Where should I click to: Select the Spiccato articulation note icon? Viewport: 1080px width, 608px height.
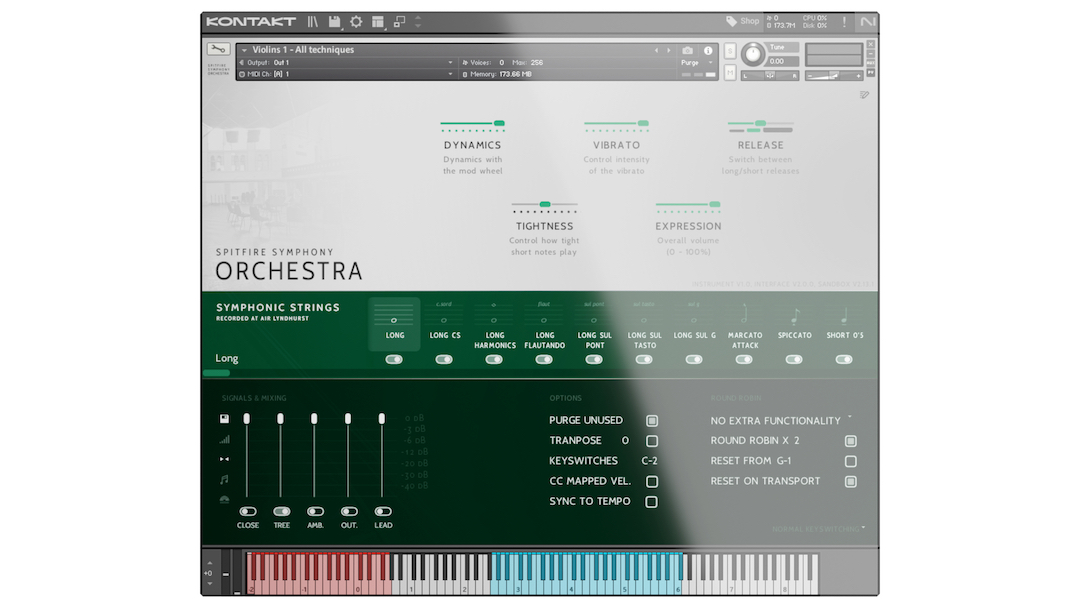tap(795, 315)
